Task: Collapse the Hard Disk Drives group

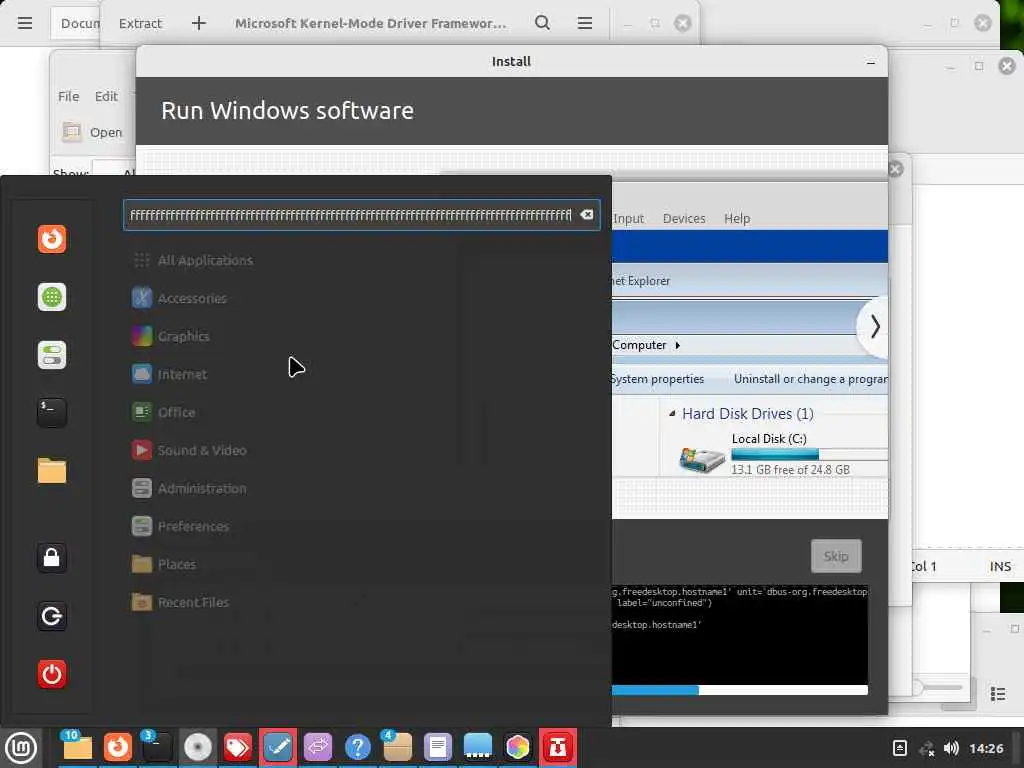Action: 672,413
